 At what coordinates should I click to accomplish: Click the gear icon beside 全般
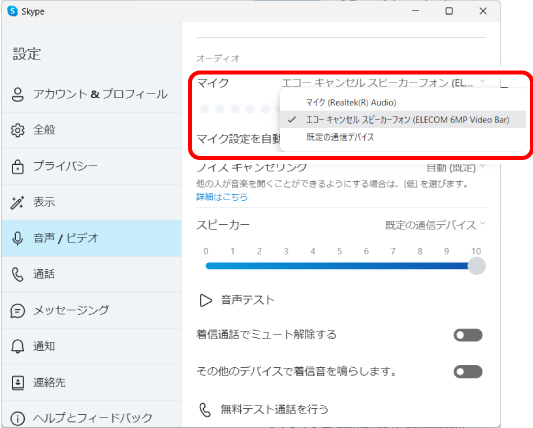18,130
